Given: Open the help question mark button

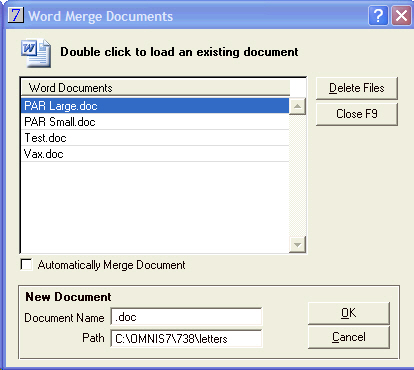Looking at the screenshot, I should coord(378,15).
